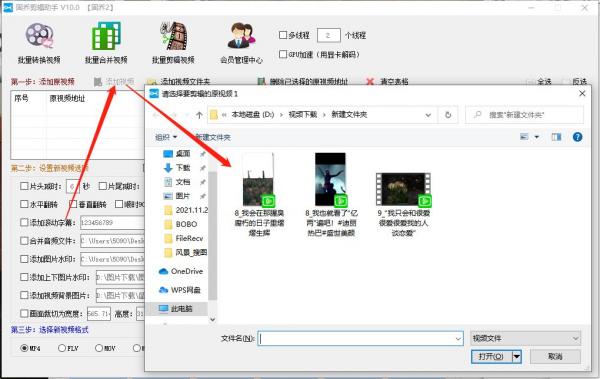Screen dimensions: 600x379
Task: Click 删除已选择的源视频地址 button
Action: pos(302,81)
